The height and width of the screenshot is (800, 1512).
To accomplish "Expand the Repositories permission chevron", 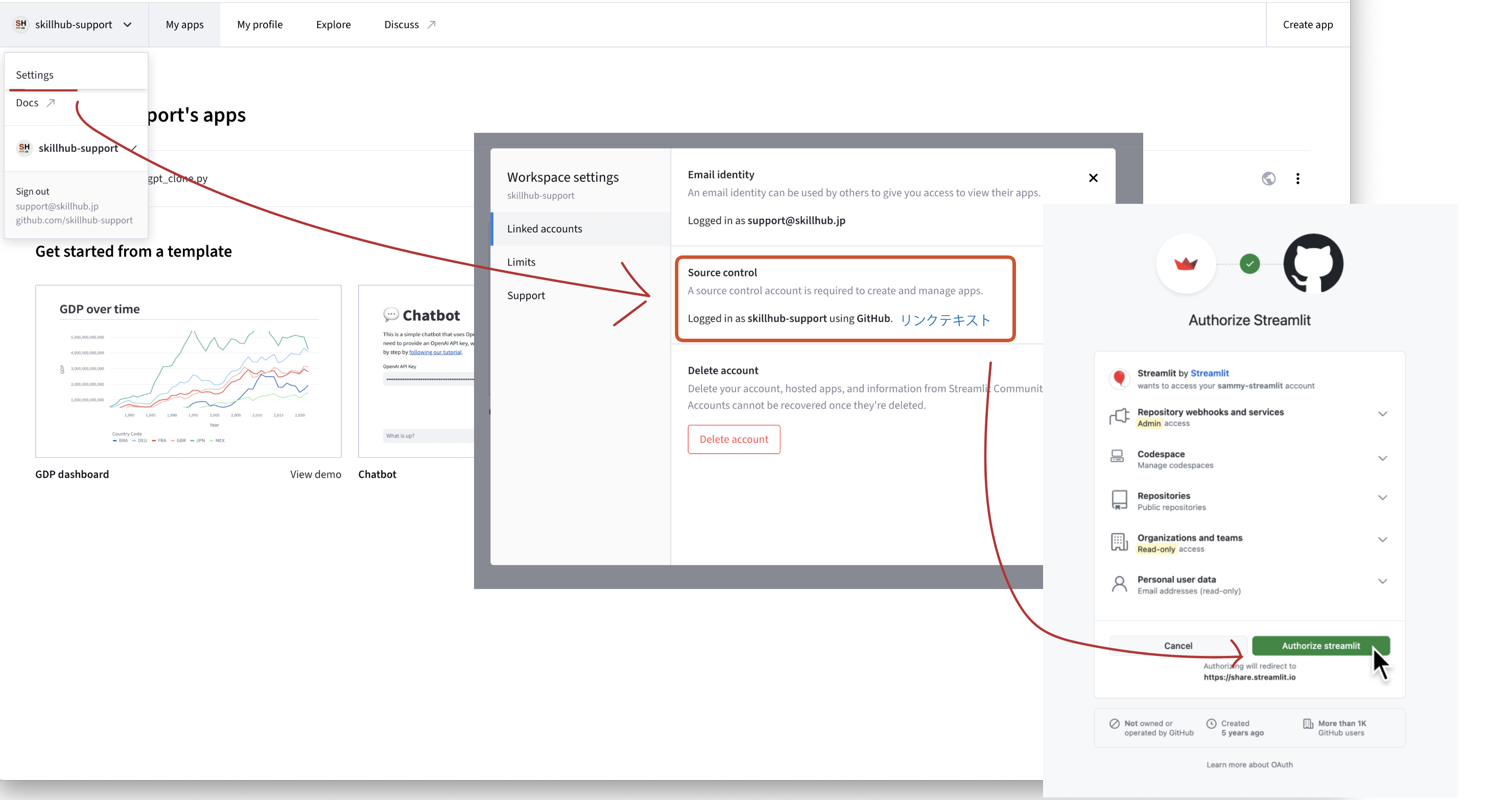I will tap(1382, 498).
